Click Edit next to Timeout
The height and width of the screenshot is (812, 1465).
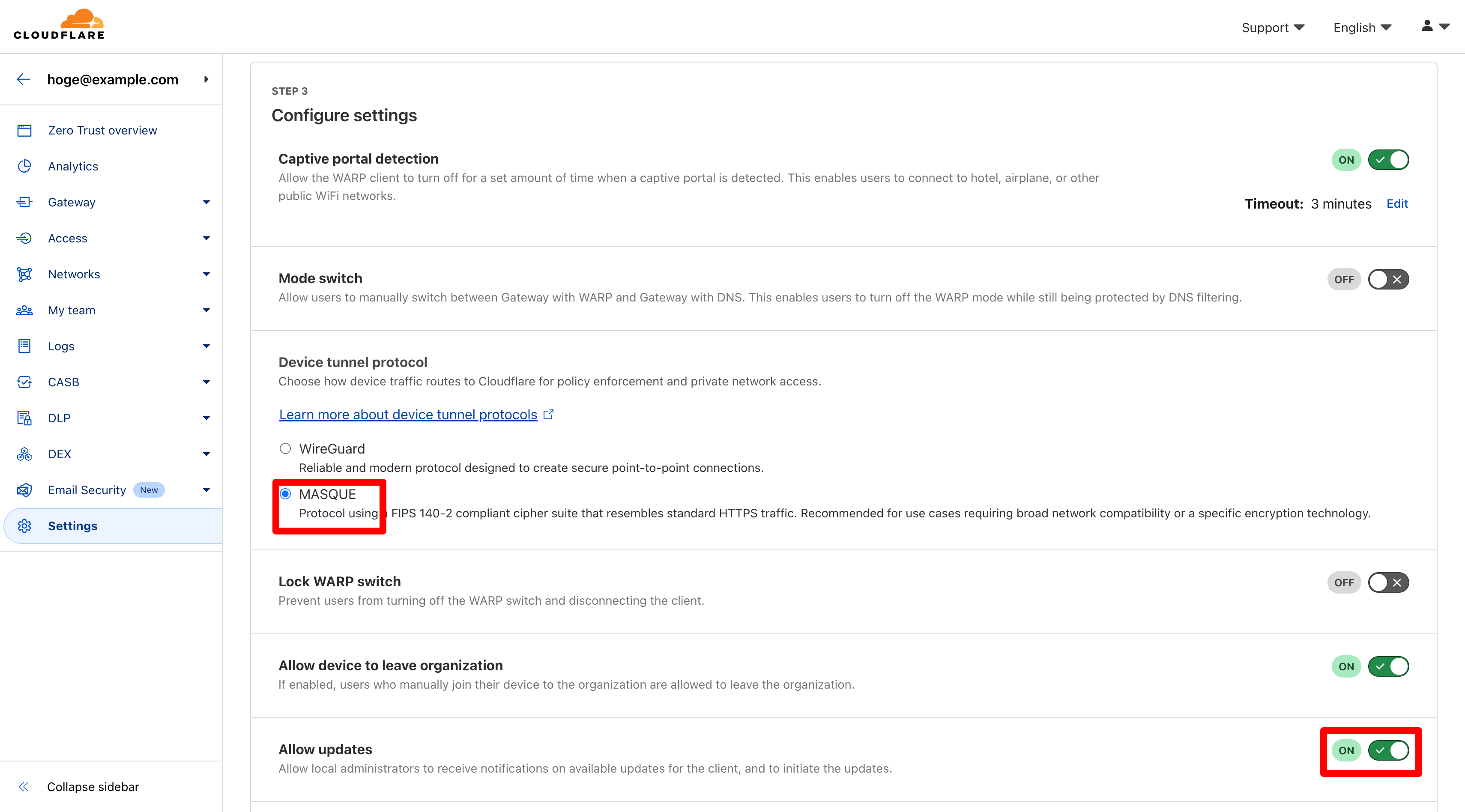pyautogui.click(x=1397, y=203)
